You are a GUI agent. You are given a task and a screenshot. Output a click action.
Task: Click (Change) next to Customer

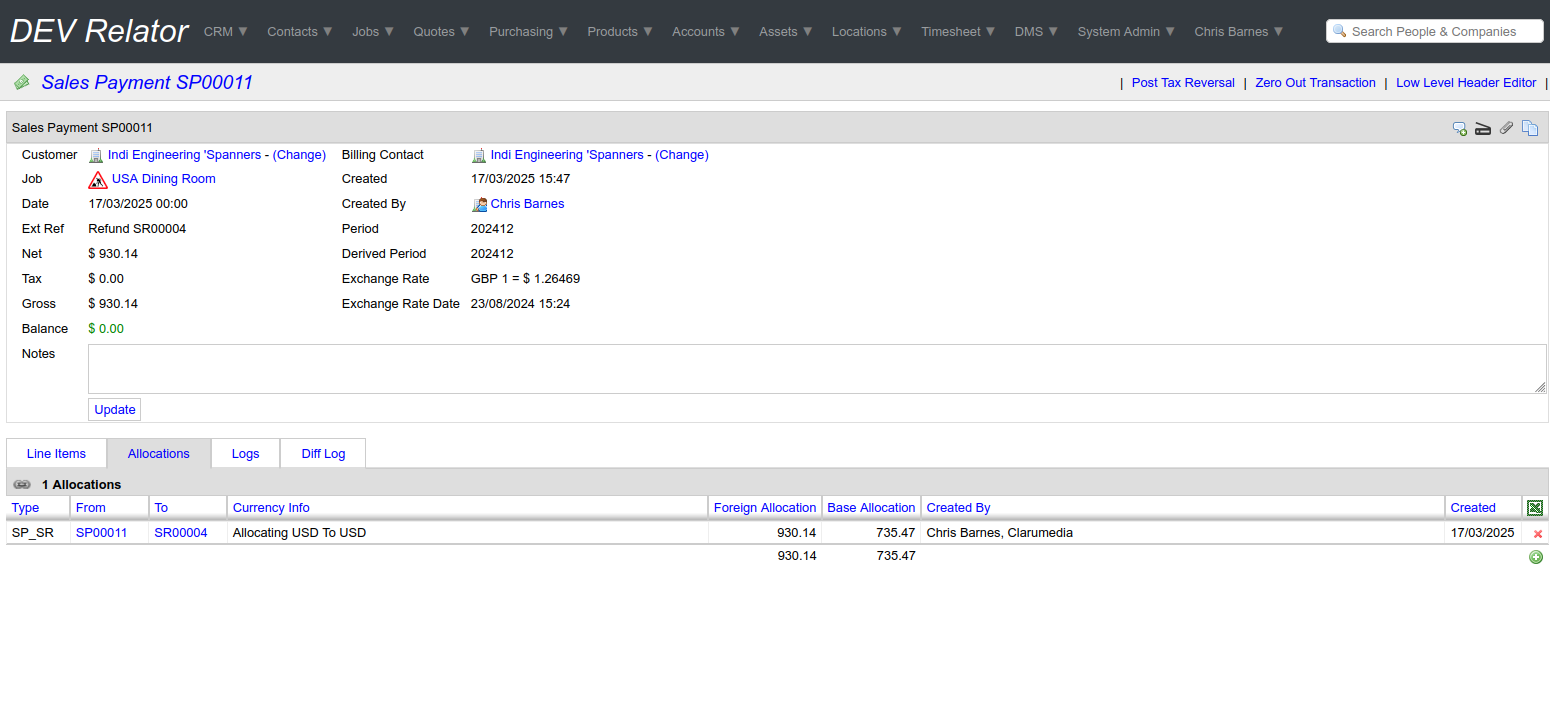click(x=299, y=155)
